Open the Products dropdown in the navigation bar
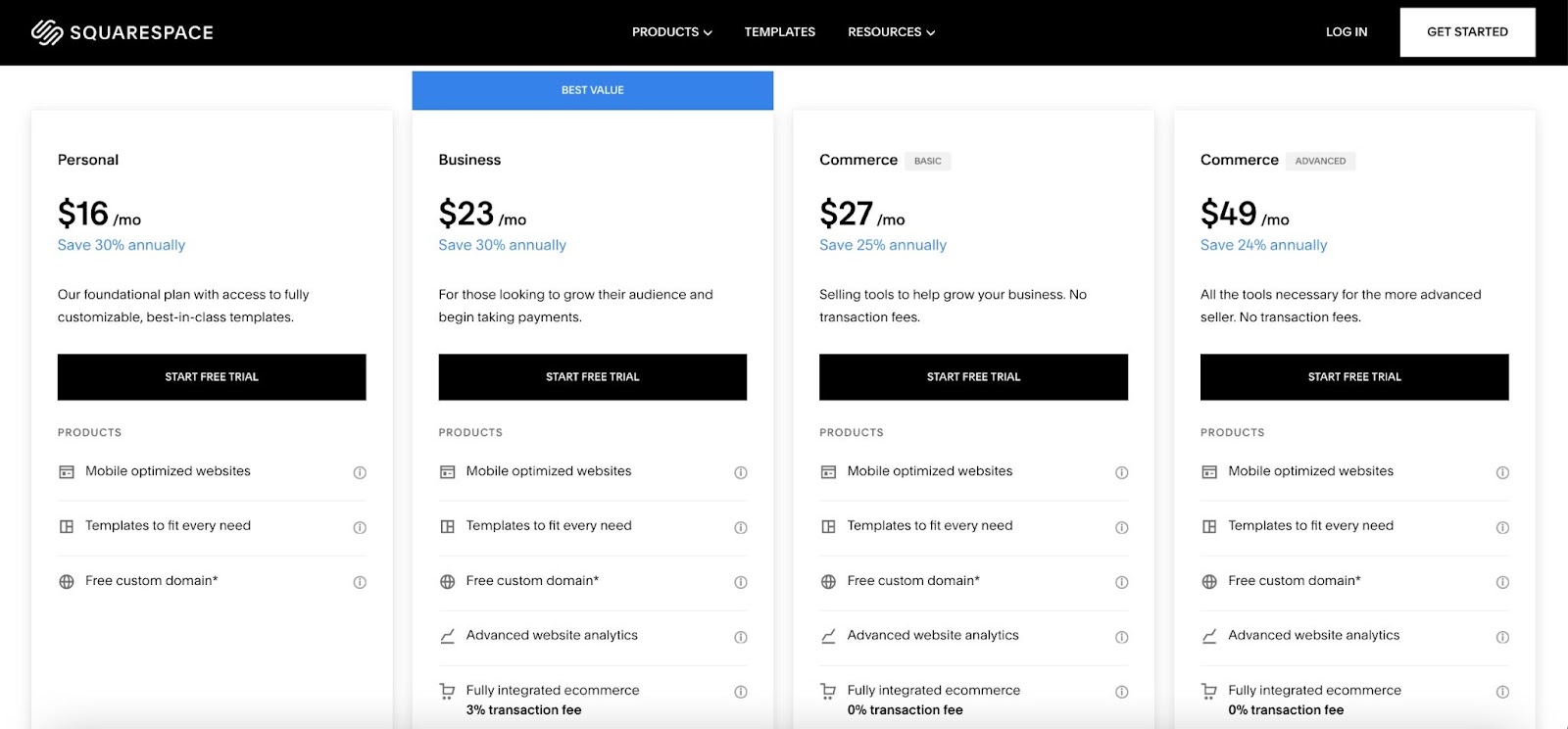This screenshot has width=1568, height=729. [x=671, y=31]
